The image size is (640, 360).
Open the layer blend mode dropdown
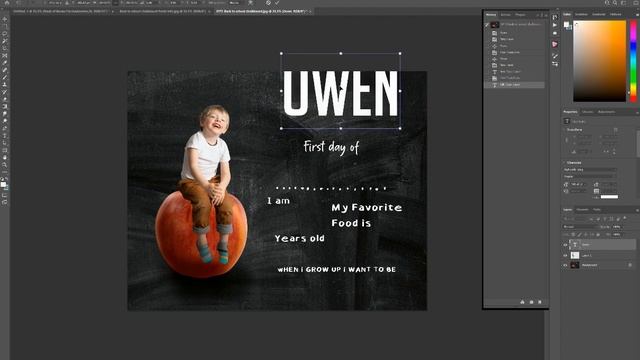[x=580, y=227]
